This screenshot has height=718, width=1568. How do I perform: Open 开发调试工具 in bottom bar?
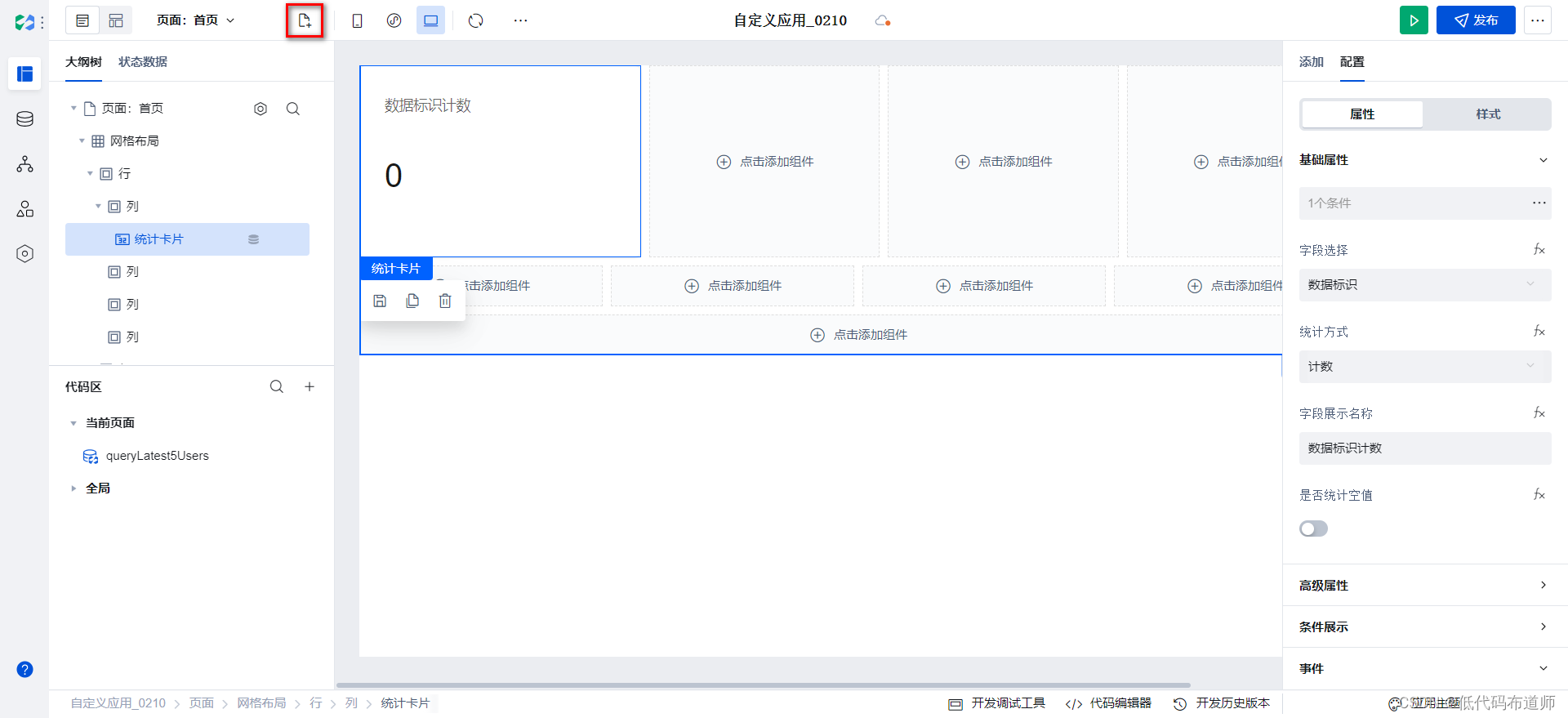(997, 703)
